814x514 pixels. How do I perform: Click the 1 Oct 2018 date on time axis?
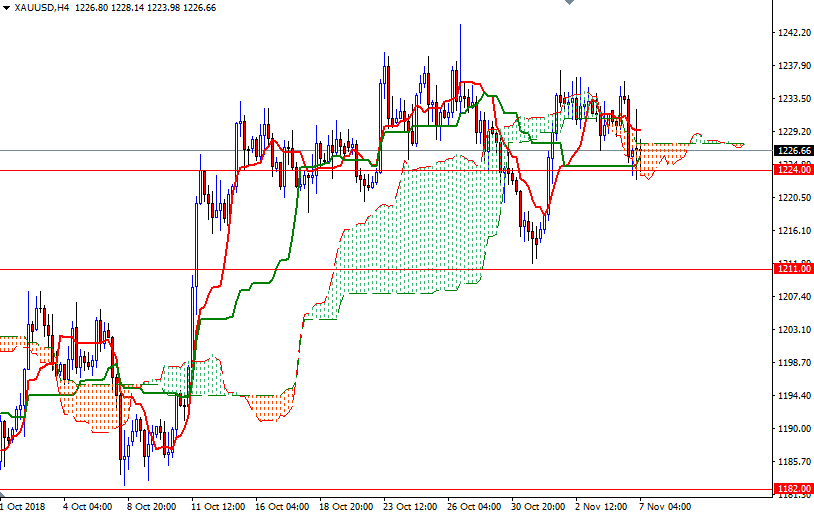24,506
